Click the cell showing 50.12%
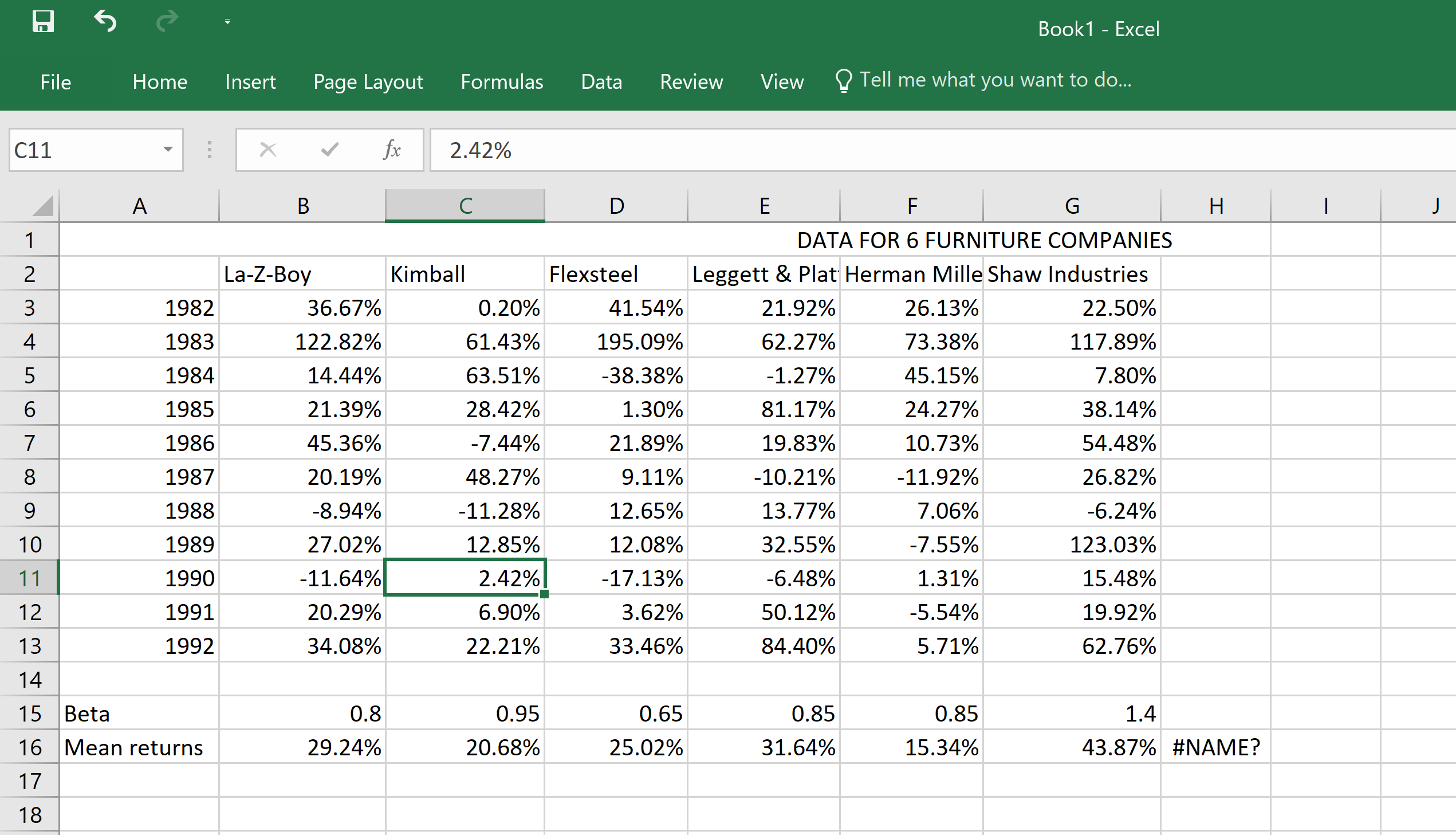This screenshot has height=835, width=1456. coord(765,611)
